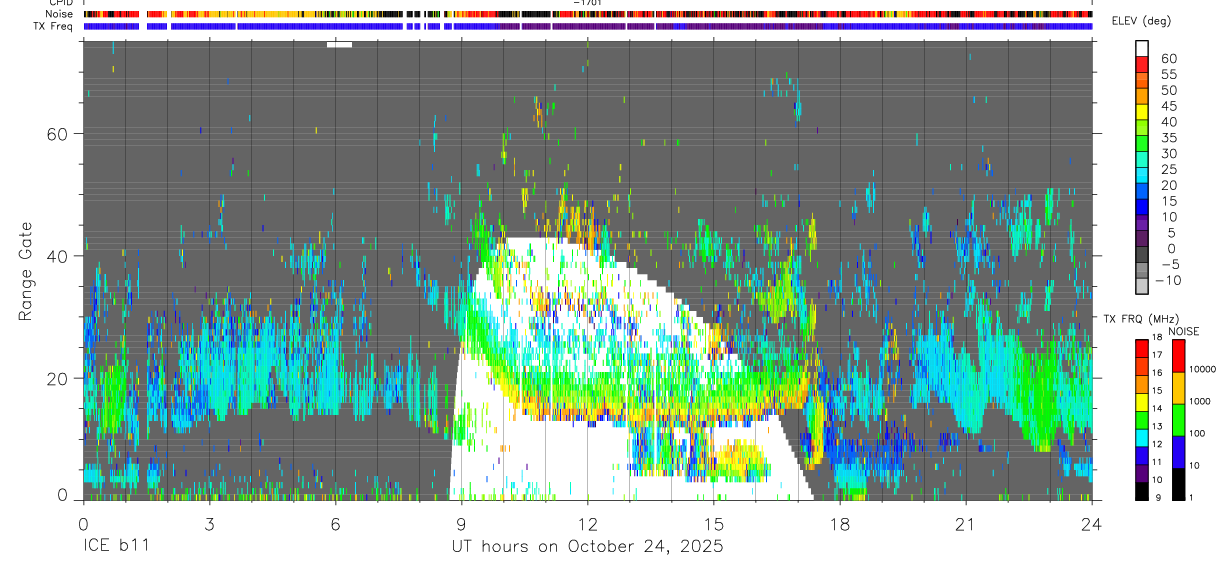This screenshot has width=1228, height=567.
Task: Click the 'TX Freq' row label at top left
Action: point(55,26)
